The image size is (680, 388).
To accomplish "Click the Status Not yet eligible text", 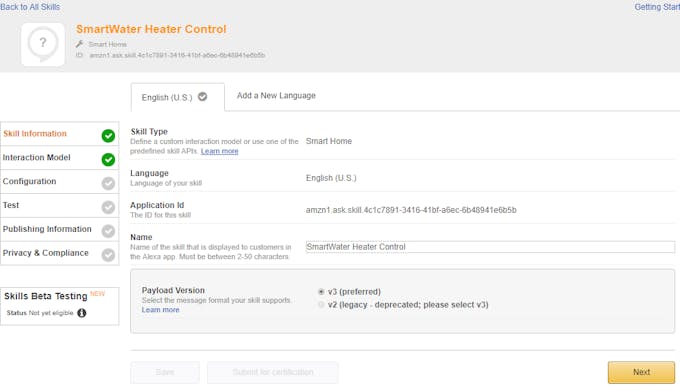I will [40, 313].
